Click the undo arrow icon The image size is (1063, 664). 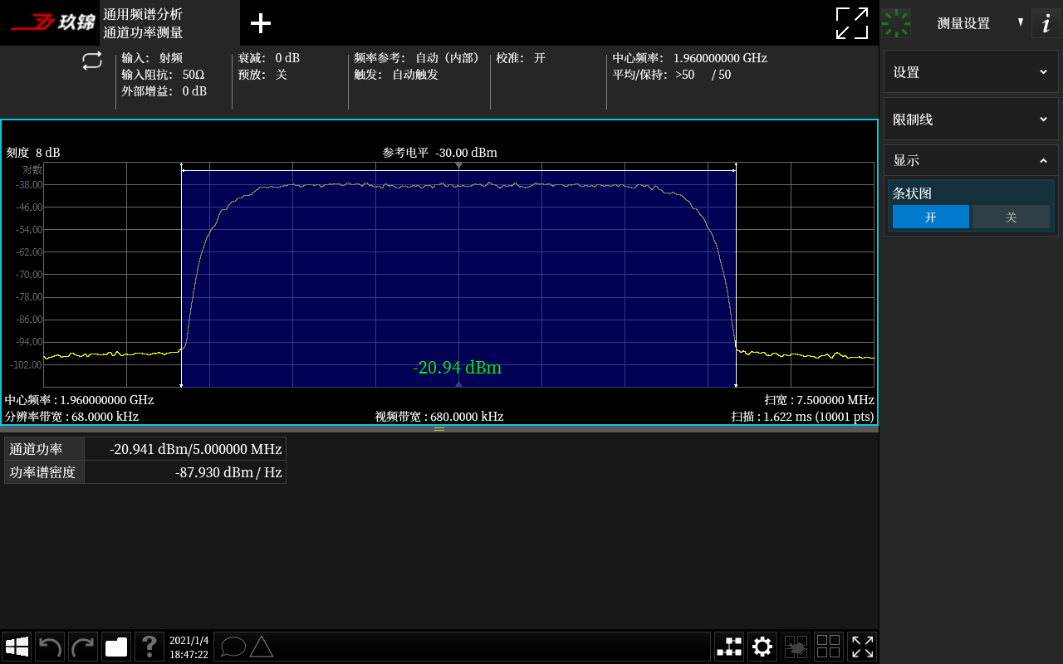tap(50, 646)
